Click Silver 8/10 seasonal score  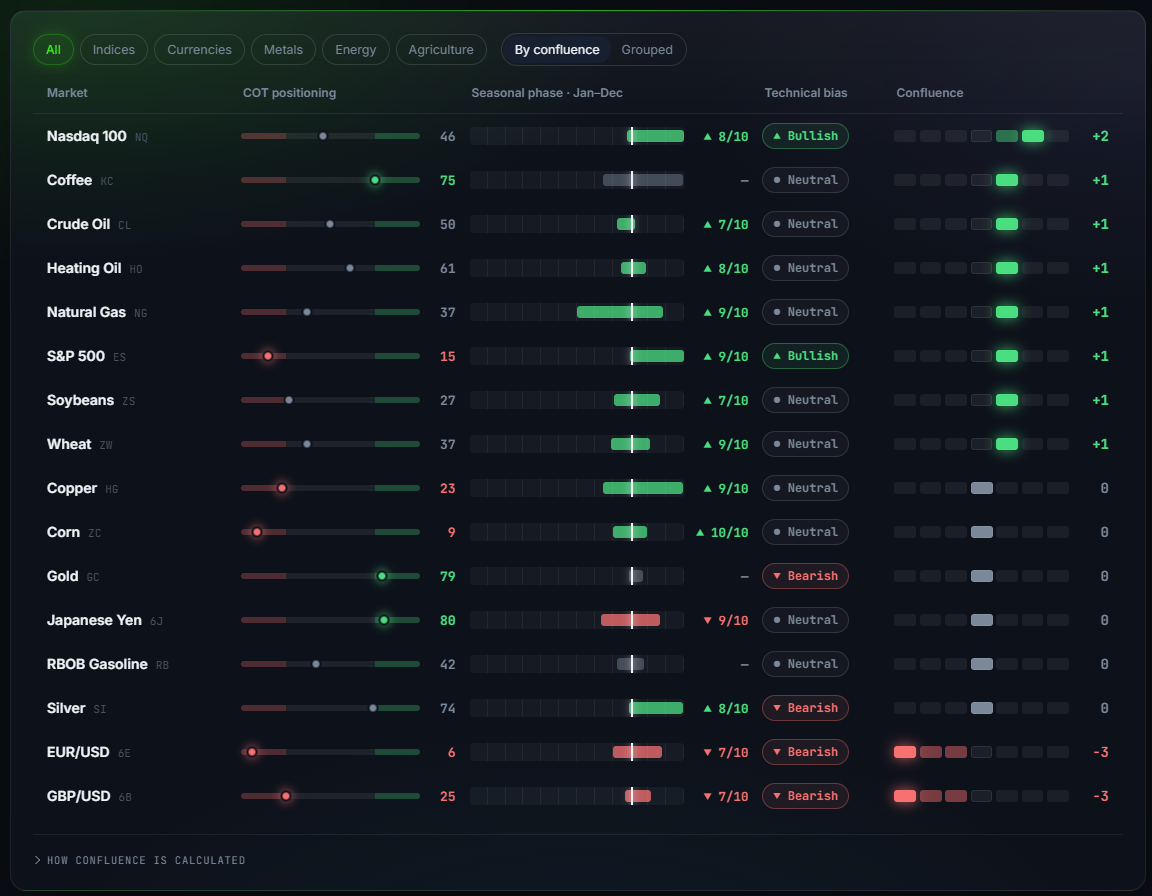726,709
